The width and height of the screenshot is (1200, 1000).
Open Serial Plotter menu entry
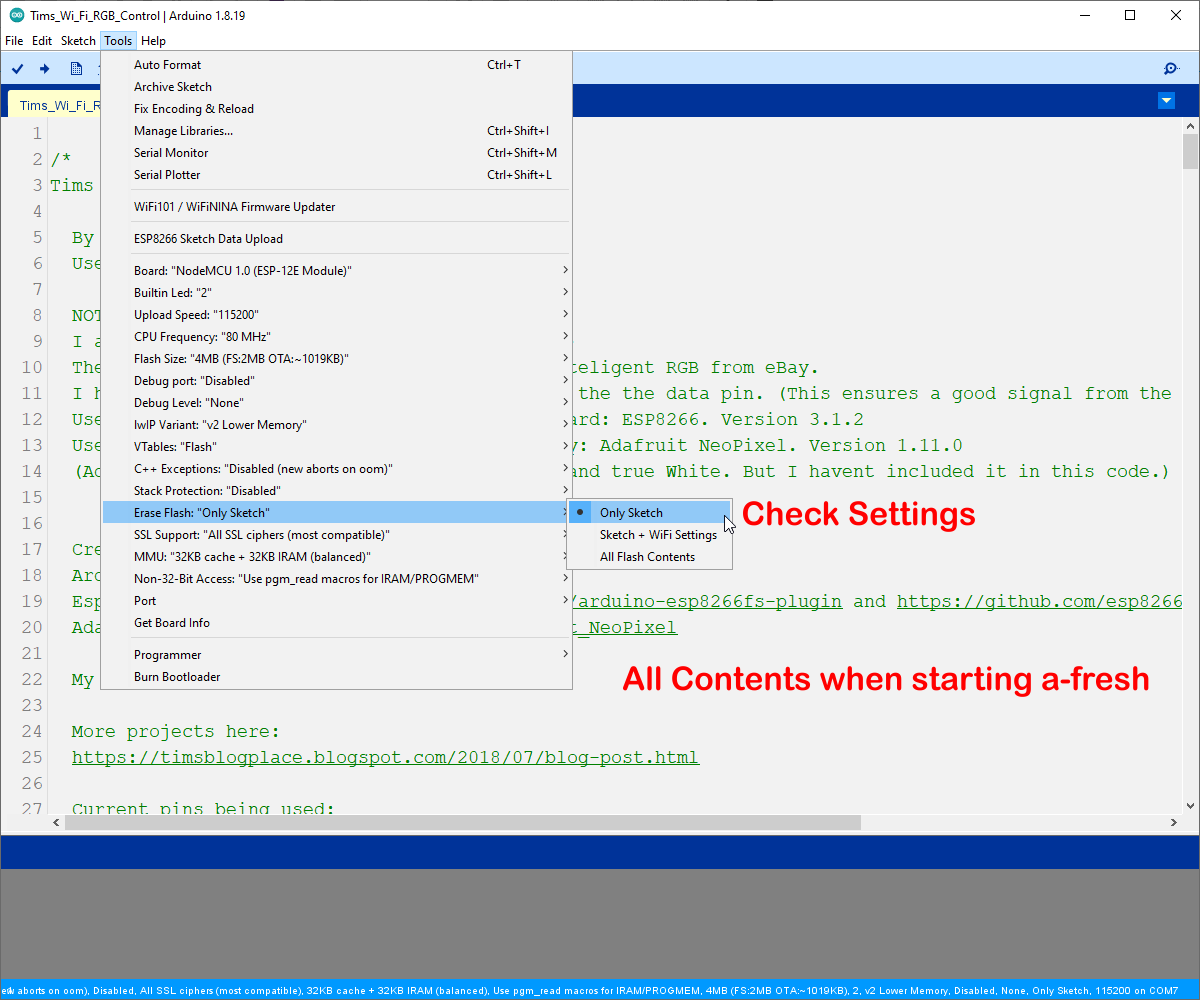337,175
